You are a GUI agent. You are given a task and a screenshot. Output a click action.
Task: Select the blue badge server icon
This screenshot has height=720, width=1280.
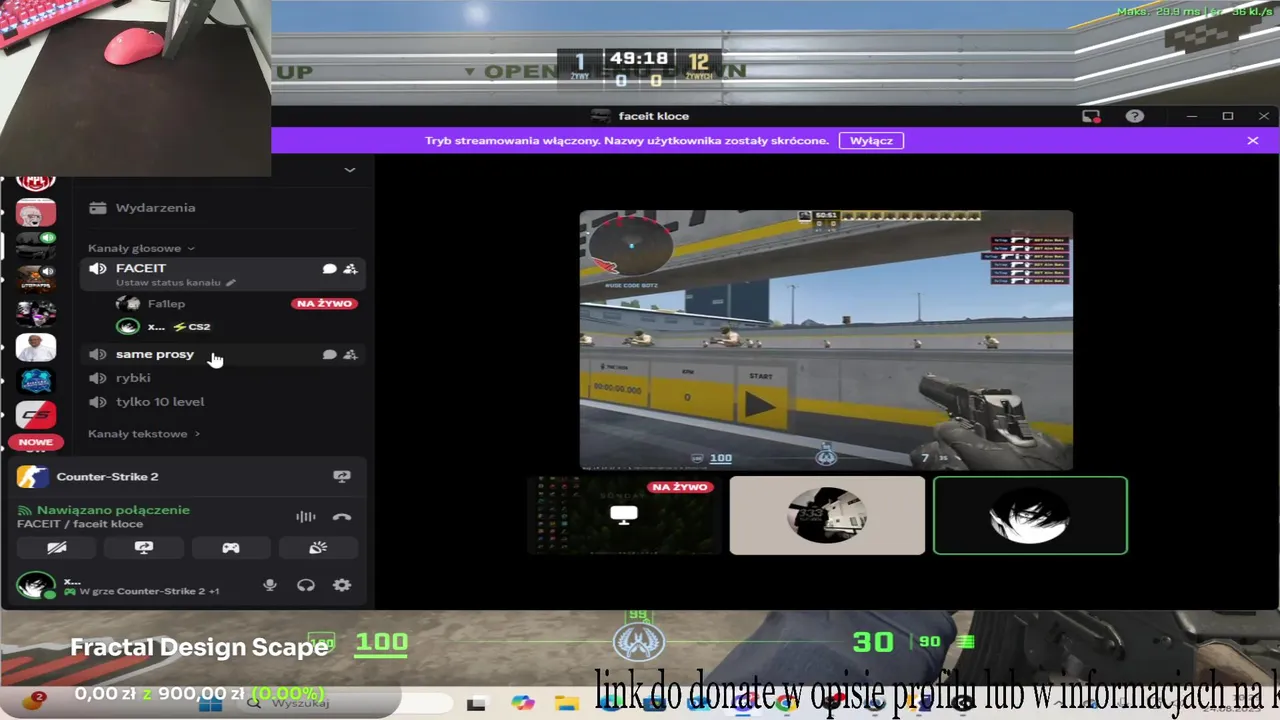[36, 381]
